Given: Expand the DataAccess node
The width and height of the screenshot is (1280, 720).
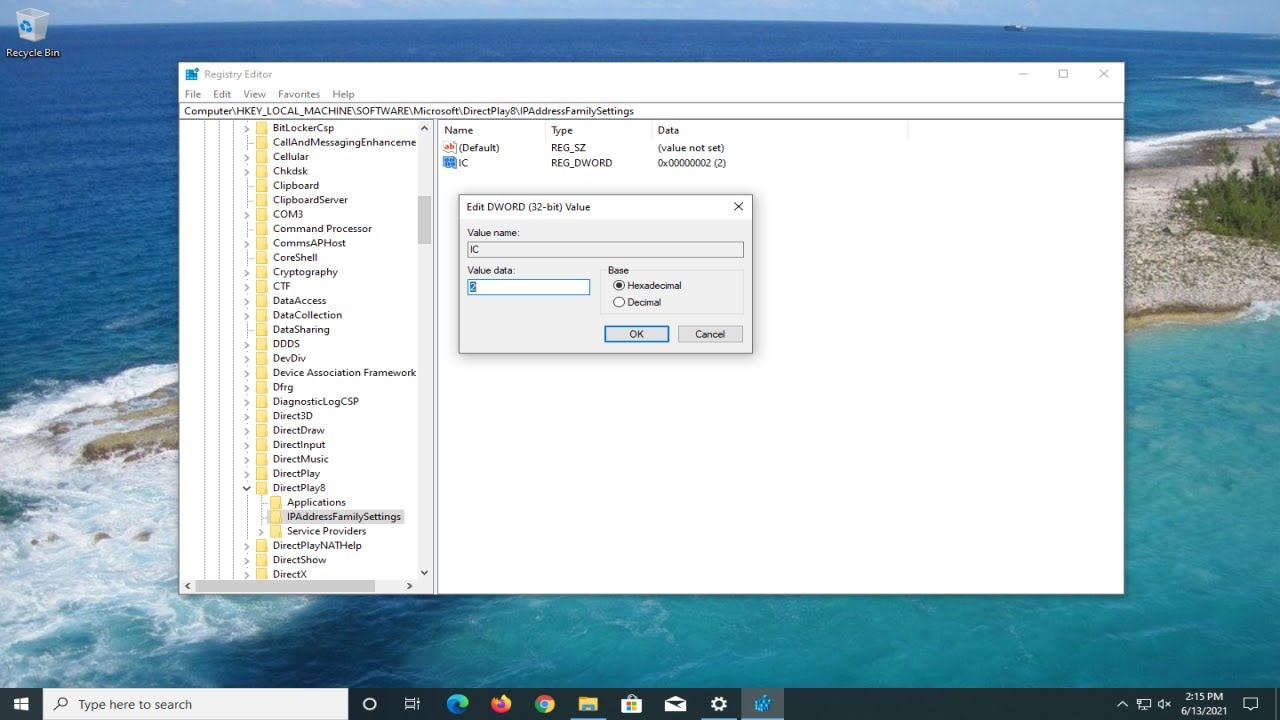Looking at the screenshot, I should 247,301.
